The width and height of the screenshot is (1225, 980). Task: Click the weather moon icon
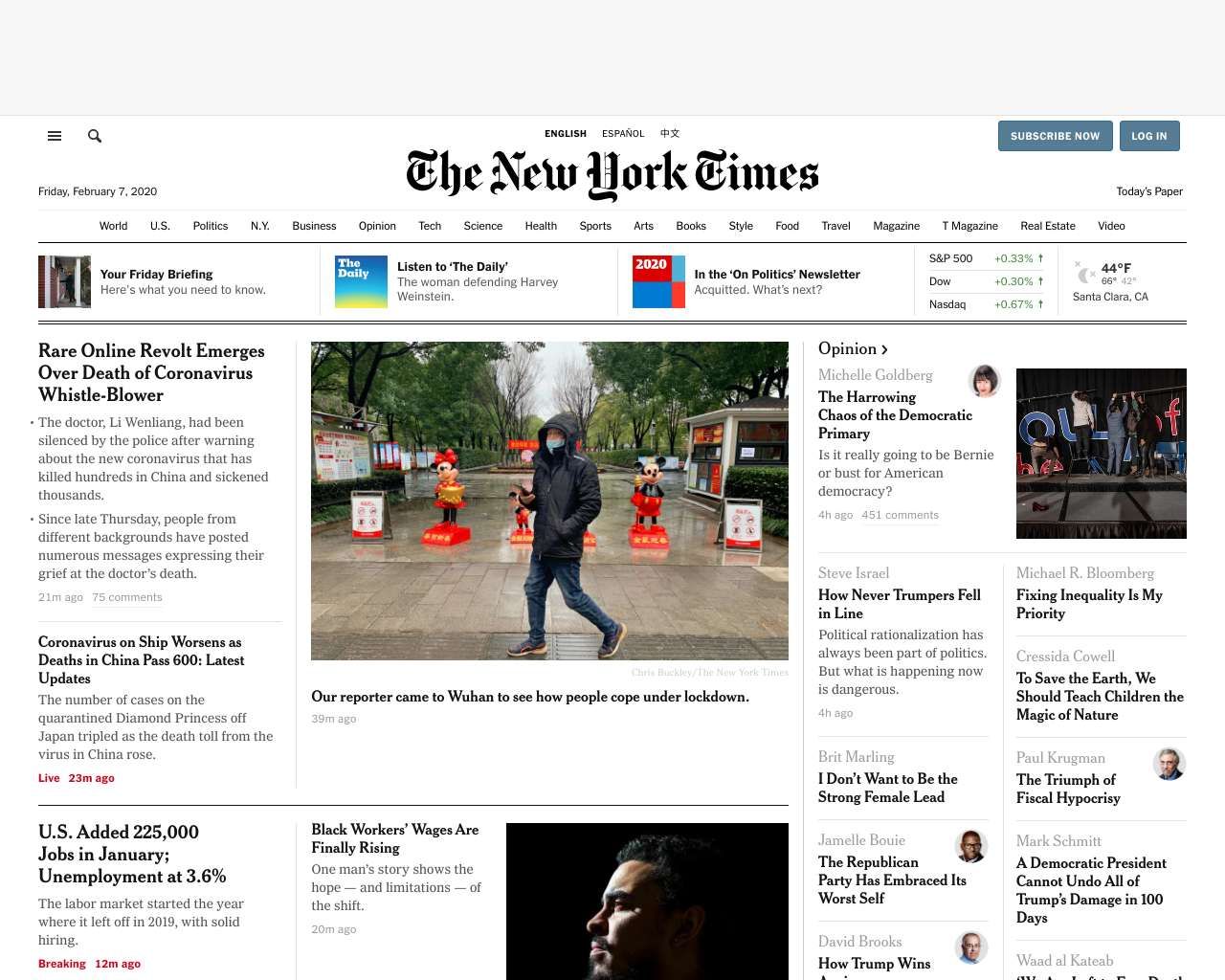(x=1084, y=274)
